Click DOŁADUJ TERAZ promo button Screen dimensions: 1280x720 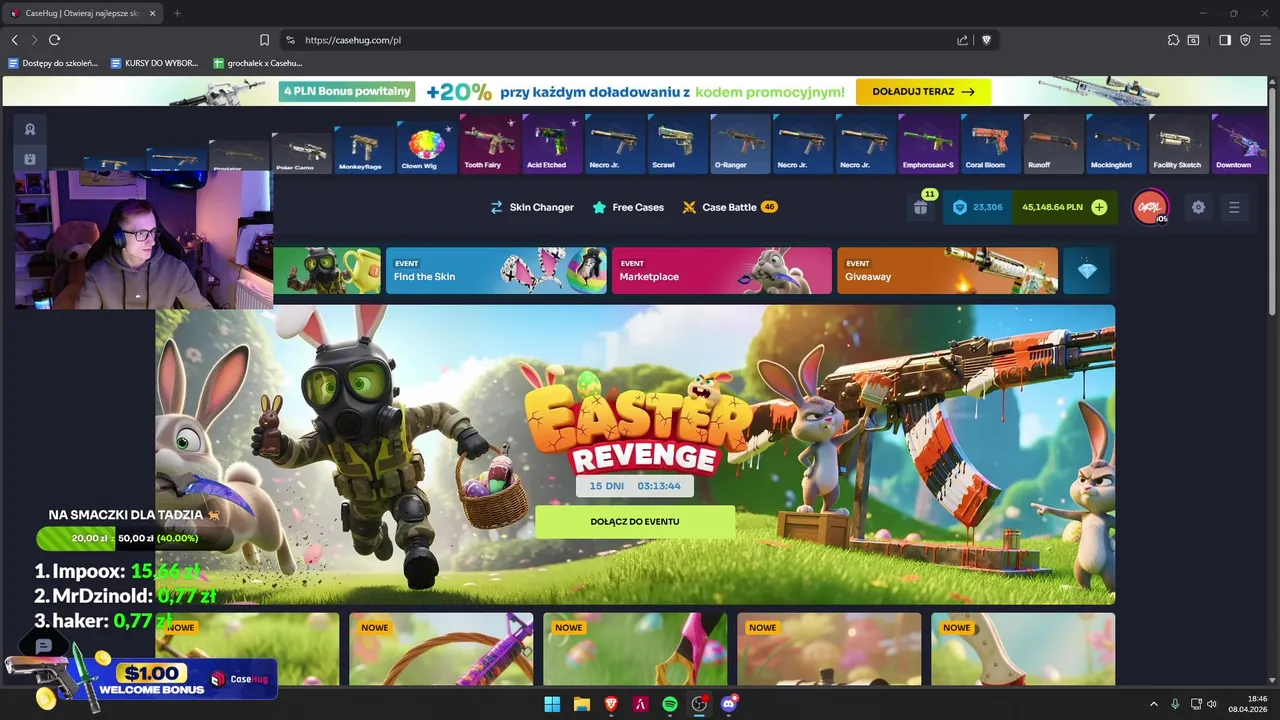click(923, 91)
